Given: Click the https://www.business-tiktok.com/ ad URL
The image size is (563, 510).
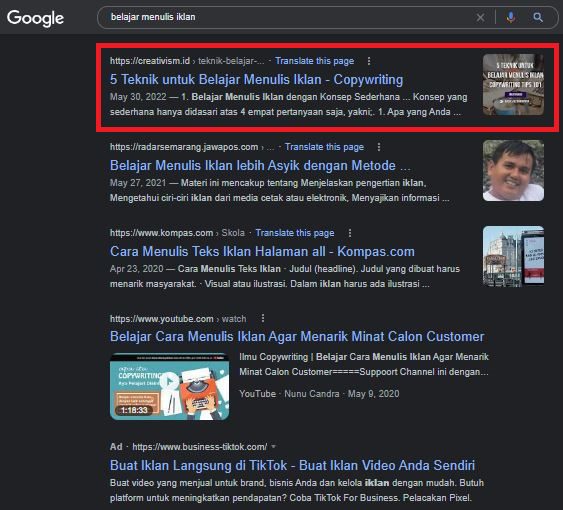Looking at the screenshot, I should (200, 447).
